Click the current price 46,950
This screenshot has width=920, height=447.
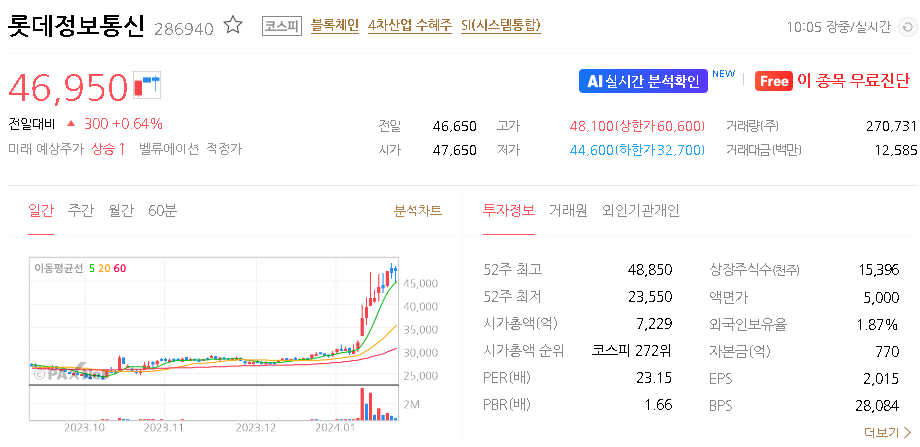point(68,86)
